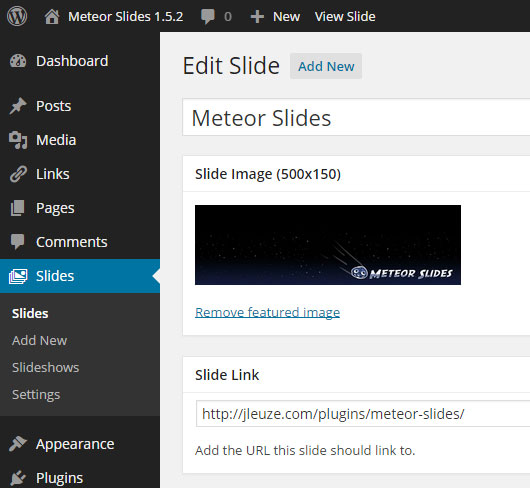Click the Media icon in sidebar

pos(18,140)
